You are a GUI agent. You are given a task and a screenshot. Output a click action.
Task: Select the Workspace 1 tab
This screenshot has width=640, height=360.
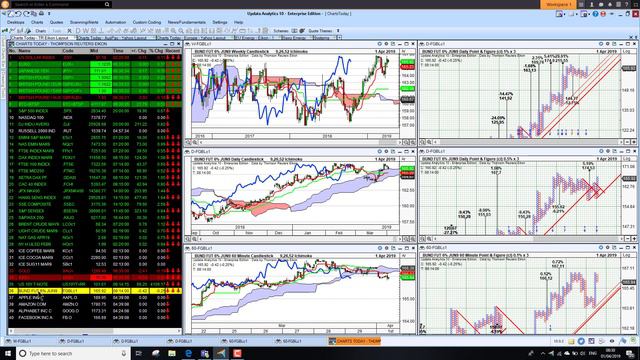tap(558, 4)
